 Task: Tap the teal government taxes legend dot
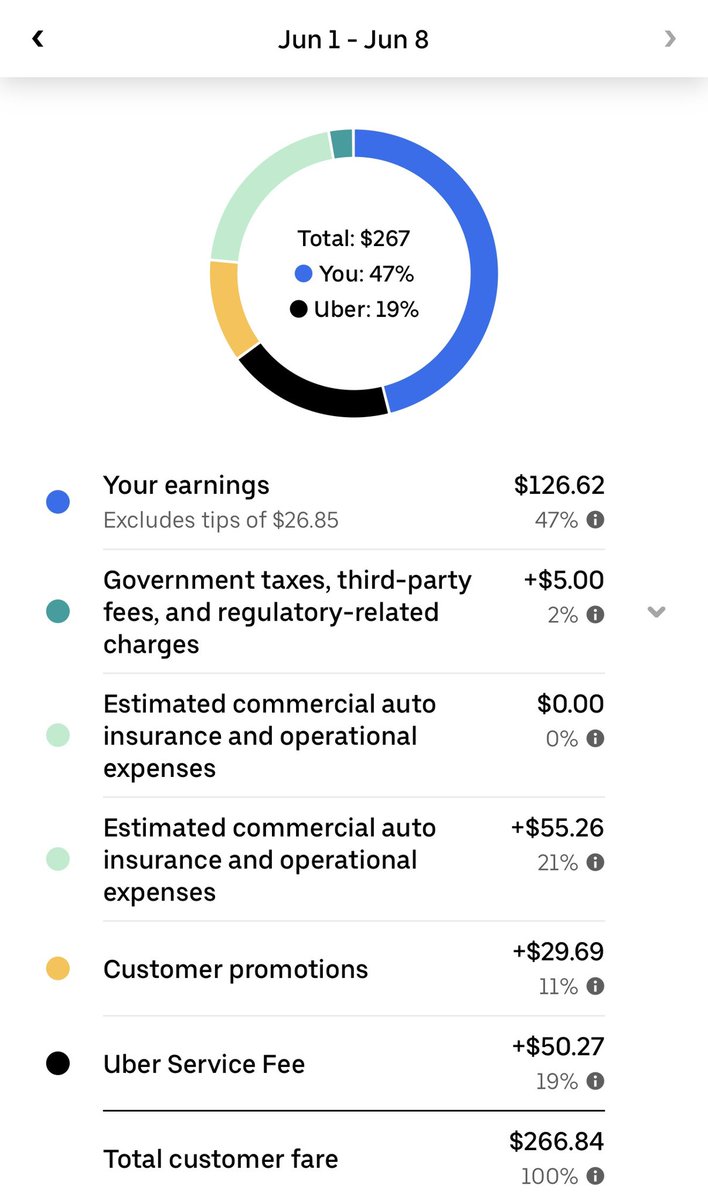pos(58,612)
